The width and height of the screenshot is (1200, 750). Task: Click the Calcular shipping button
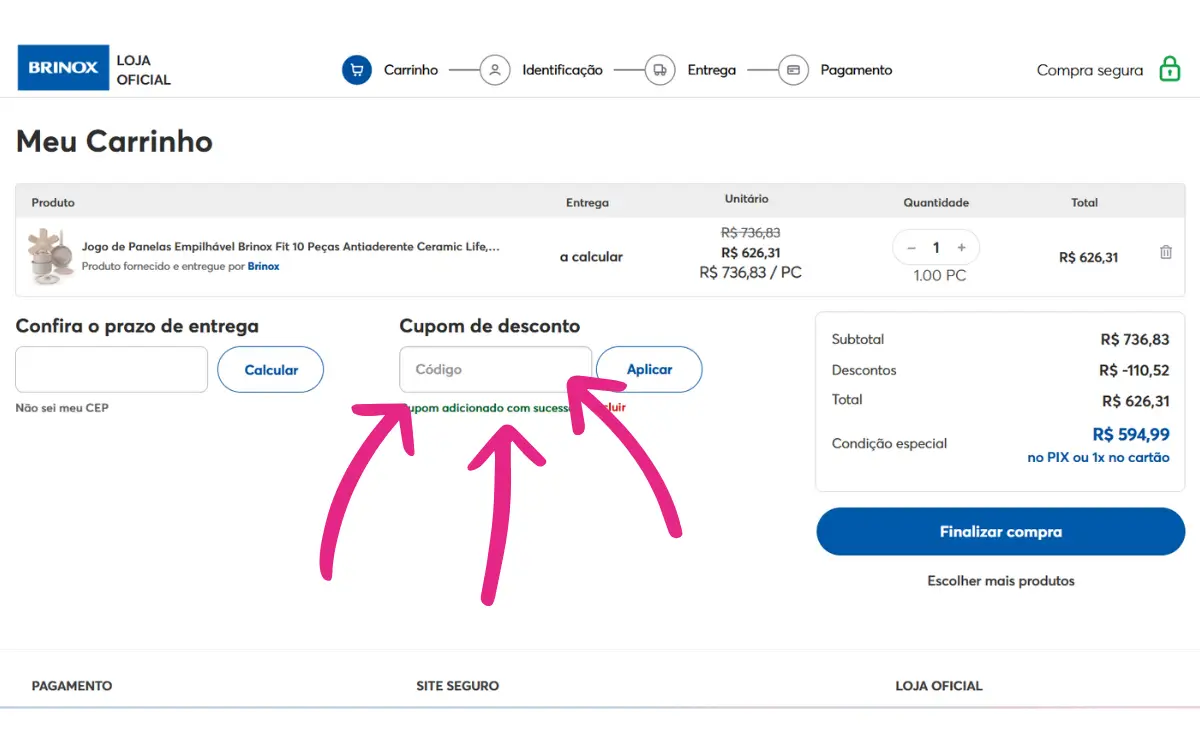[271, 369]
